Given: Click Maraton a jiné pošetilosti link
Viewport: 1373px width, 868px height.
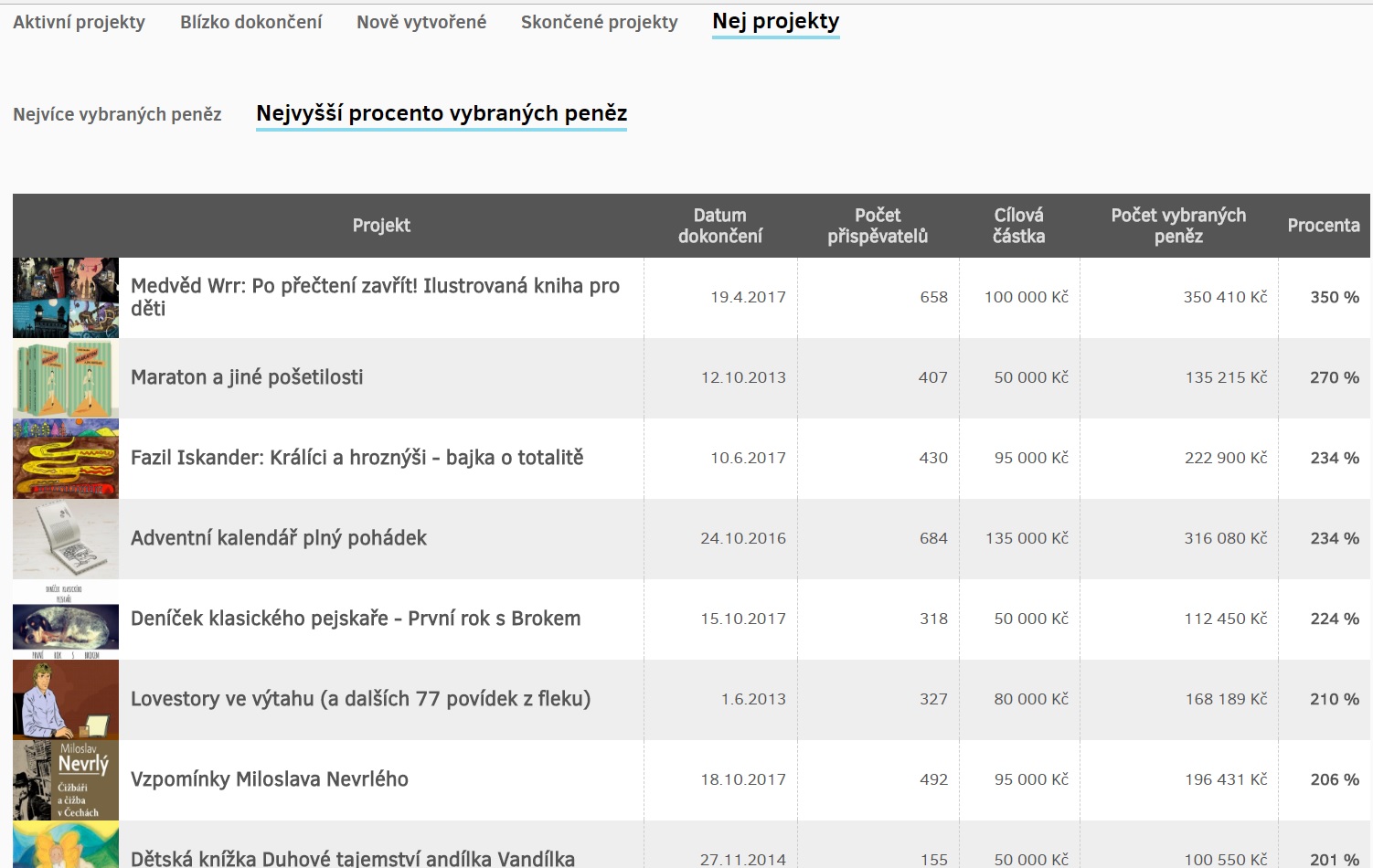Looking at the screenshot, I should coord(247,377).
